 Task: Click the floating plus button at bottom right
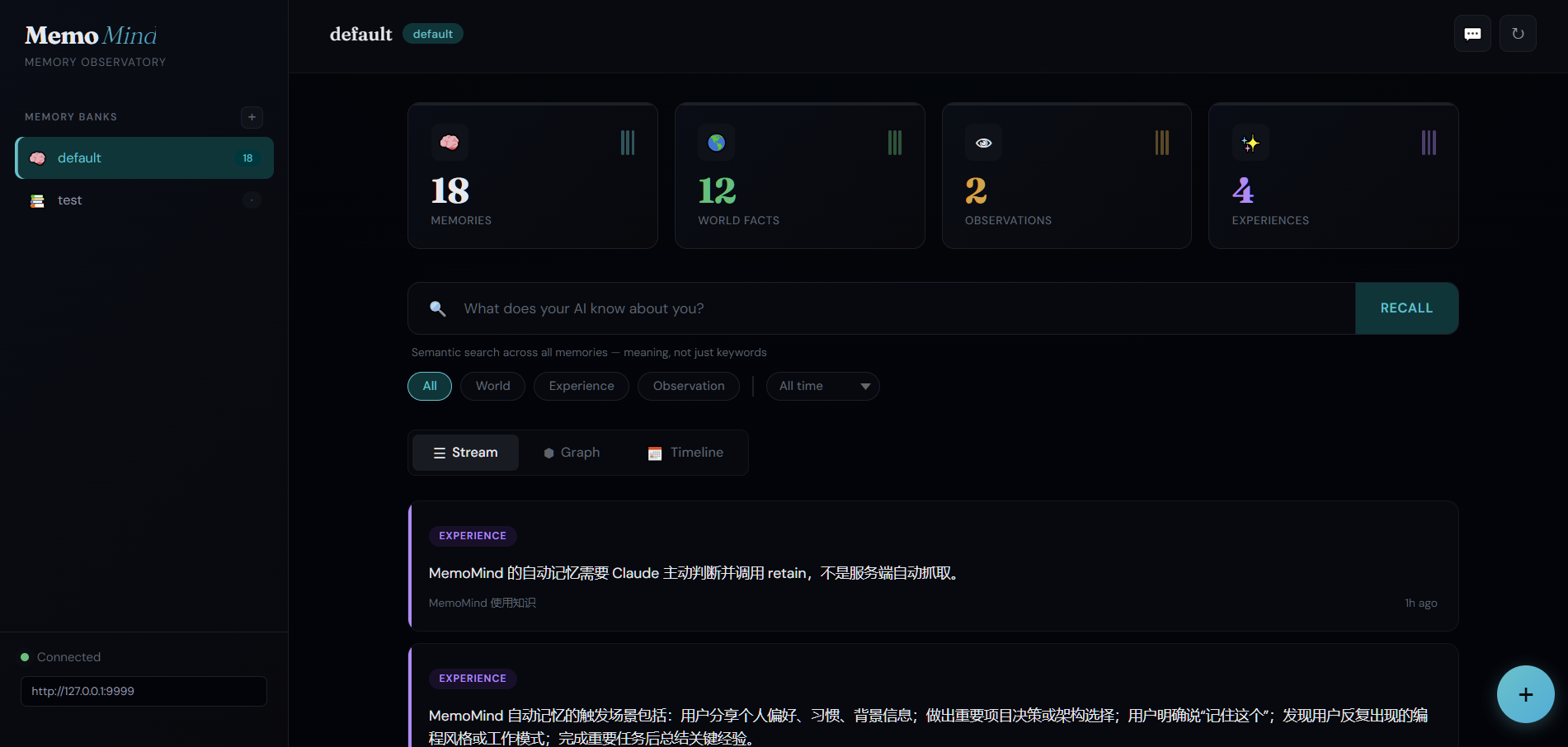pos(1524,693)
